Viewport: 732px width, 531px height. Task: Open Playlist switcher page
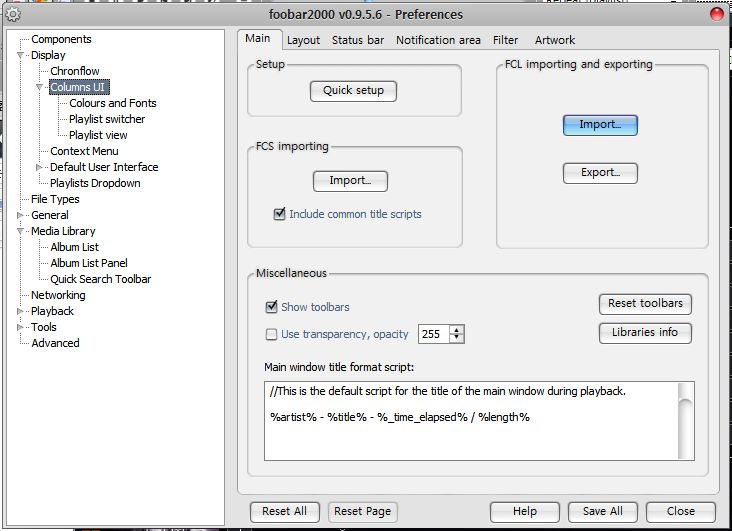tap(107, 119)
